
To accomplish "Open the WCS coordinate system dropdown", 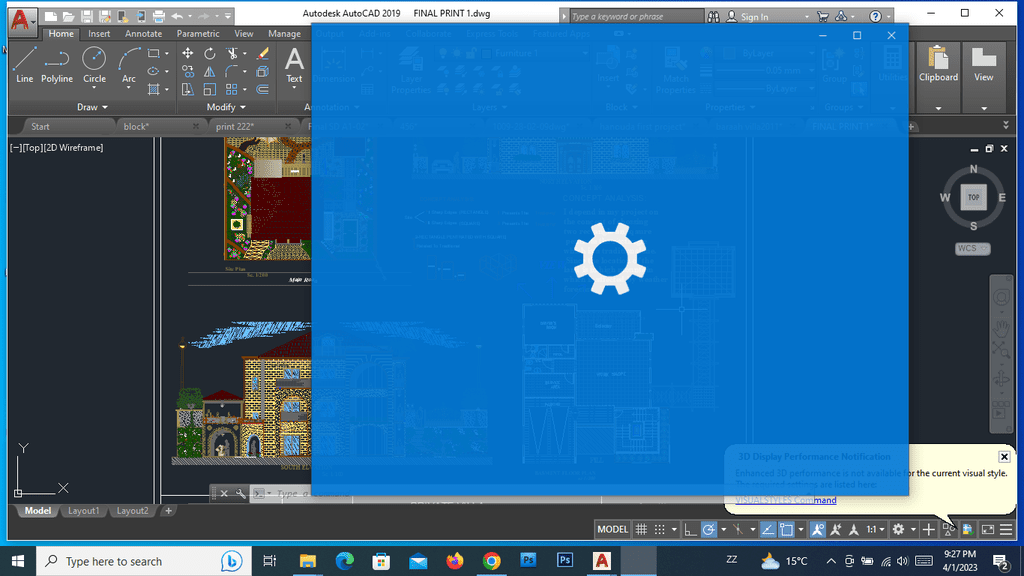I will pos(972,248).
